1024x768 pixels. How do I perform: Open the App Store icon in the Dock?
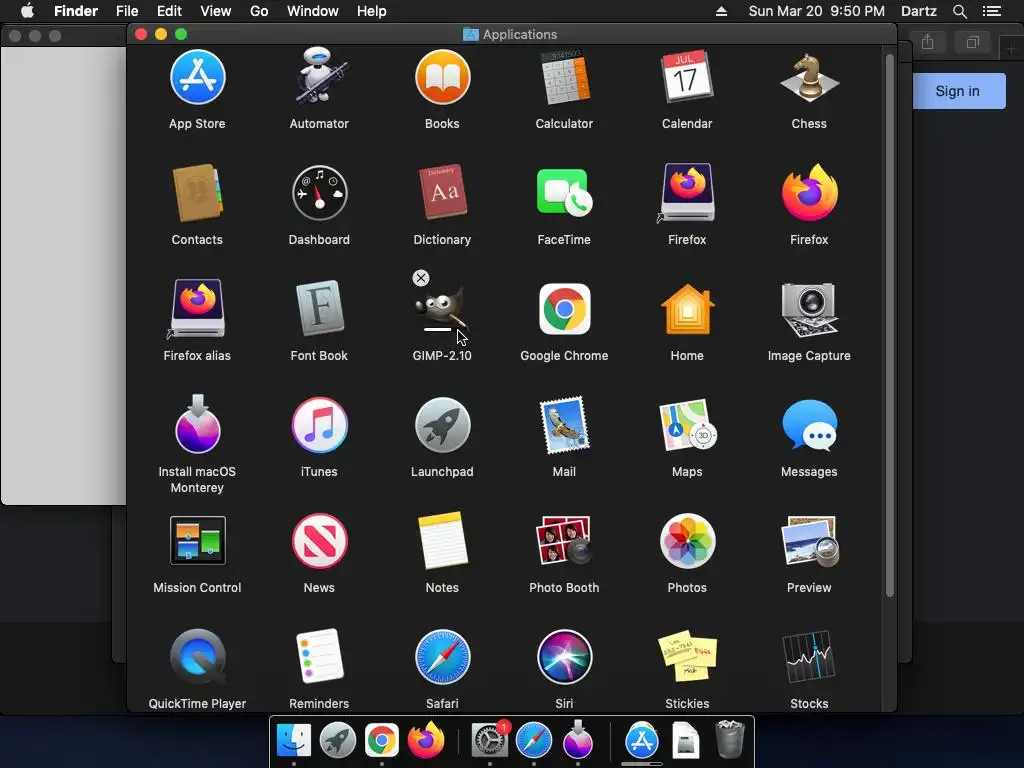pos(642,741)
